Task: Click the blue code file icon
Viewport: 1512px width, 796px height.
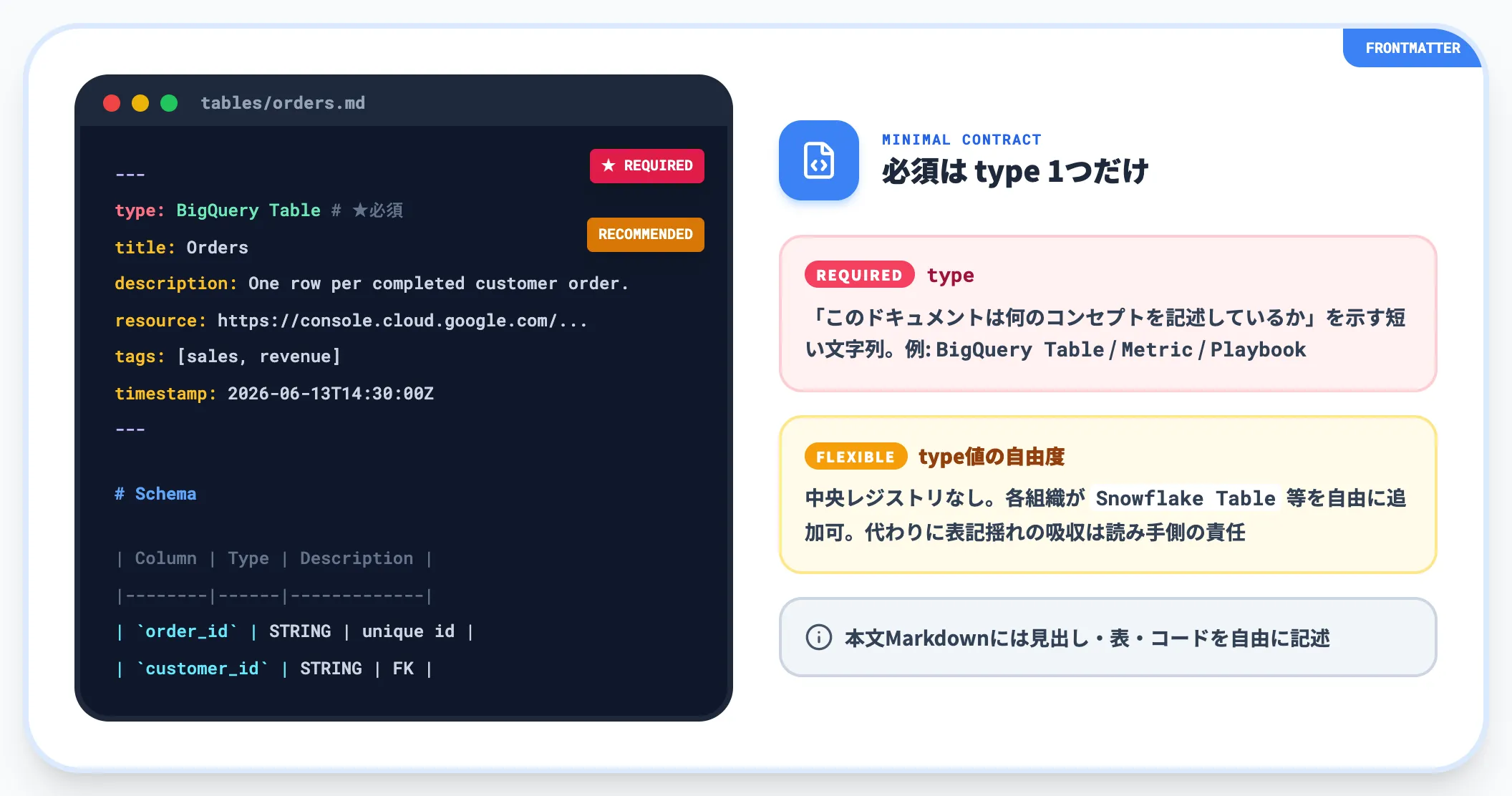Action: (818, 160)
